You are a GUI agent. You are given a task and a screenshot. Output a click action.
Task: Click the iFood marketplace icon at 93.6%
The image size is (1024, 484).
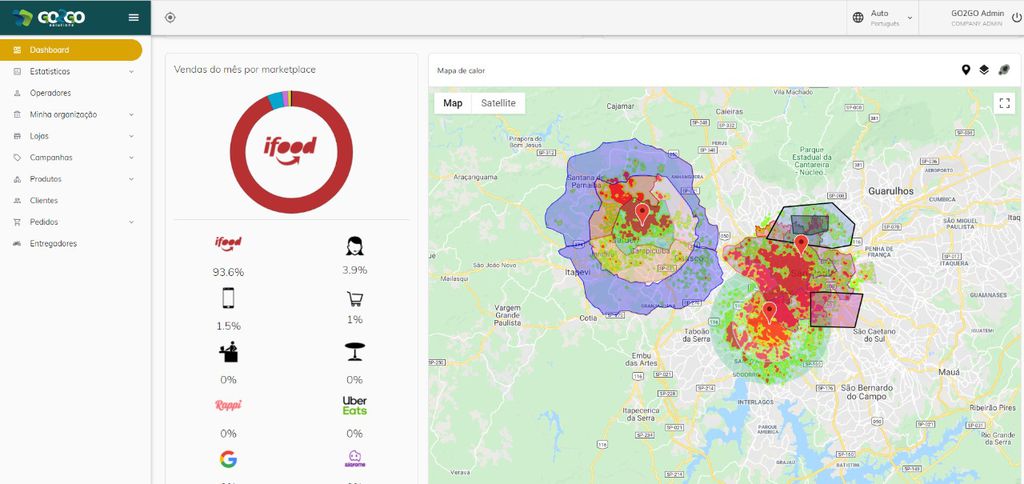[228, 244]
